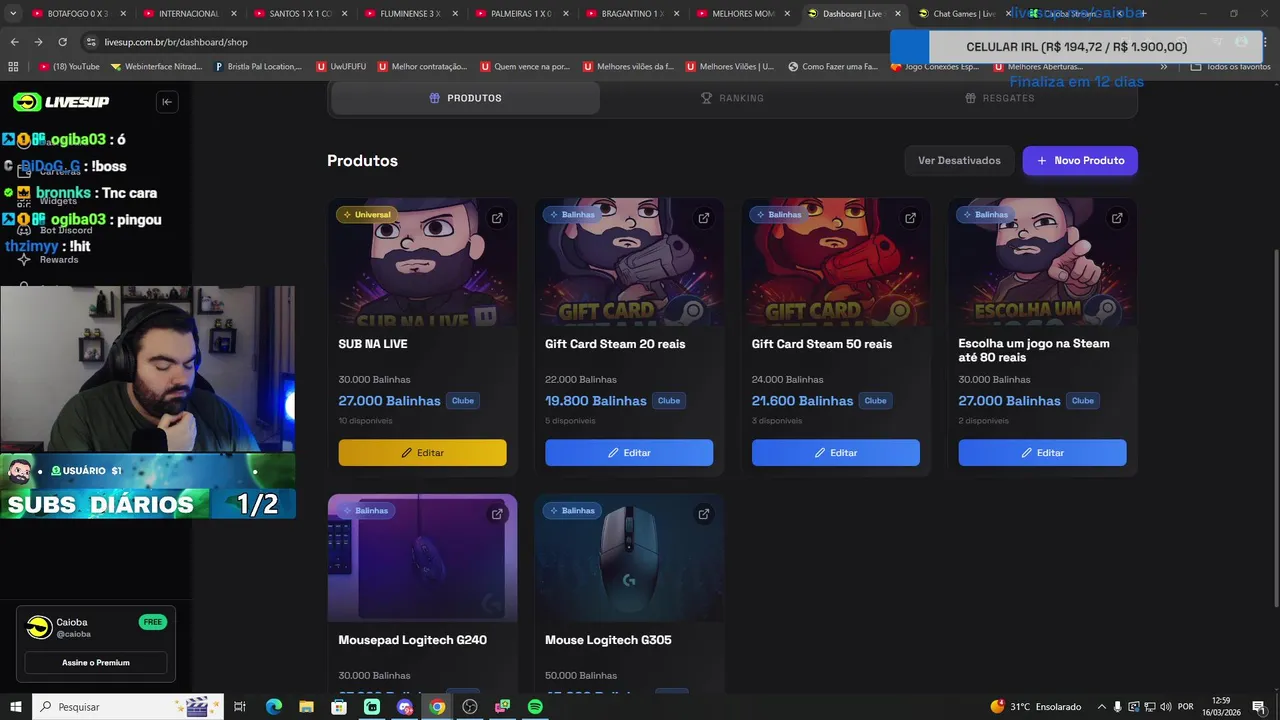Open Spotify from the taskbar
This screenshot has height=720, width=1280.
point(535,707)
